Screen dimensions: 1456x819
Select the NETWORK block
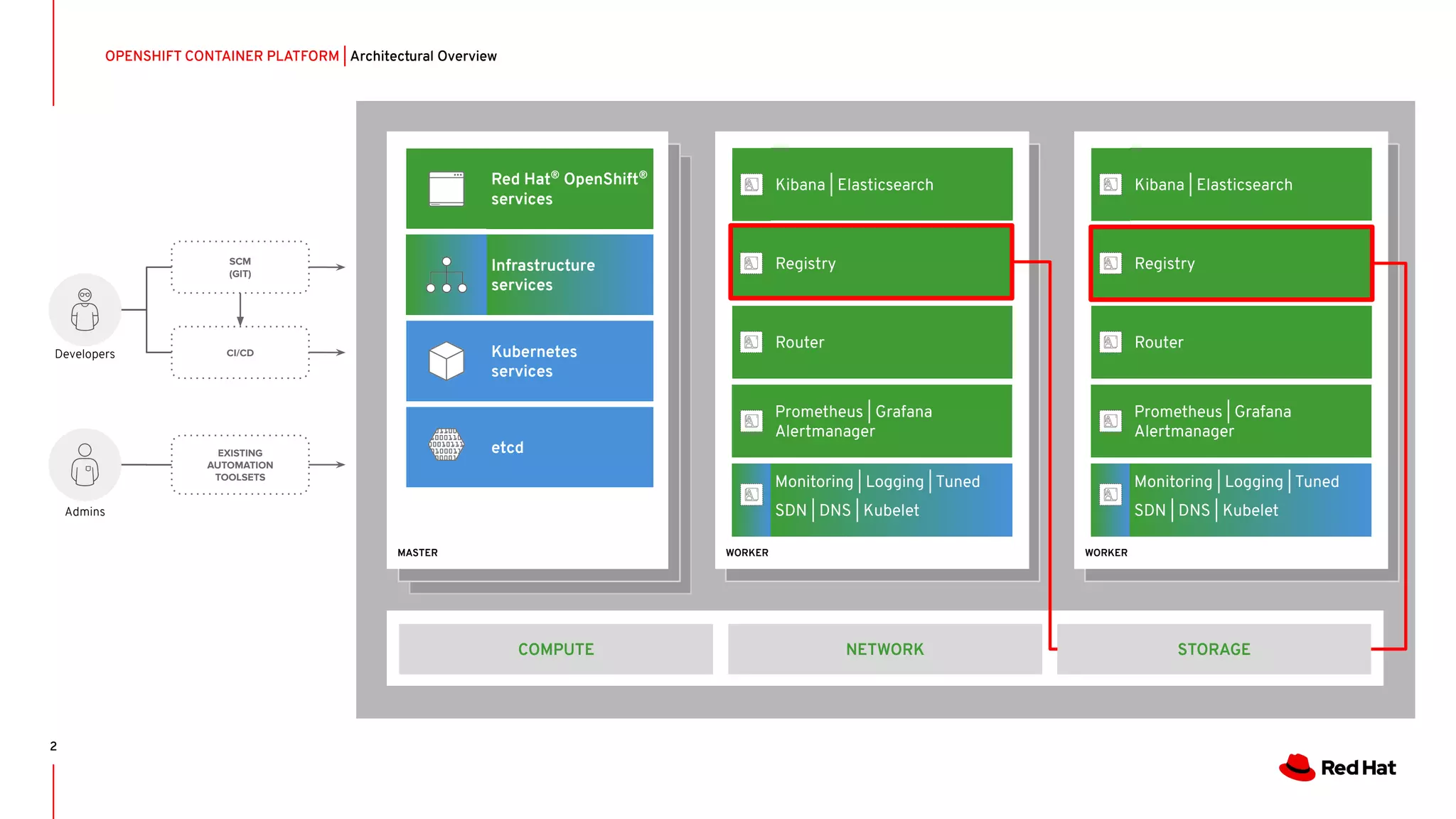click(x=884, y=649)
